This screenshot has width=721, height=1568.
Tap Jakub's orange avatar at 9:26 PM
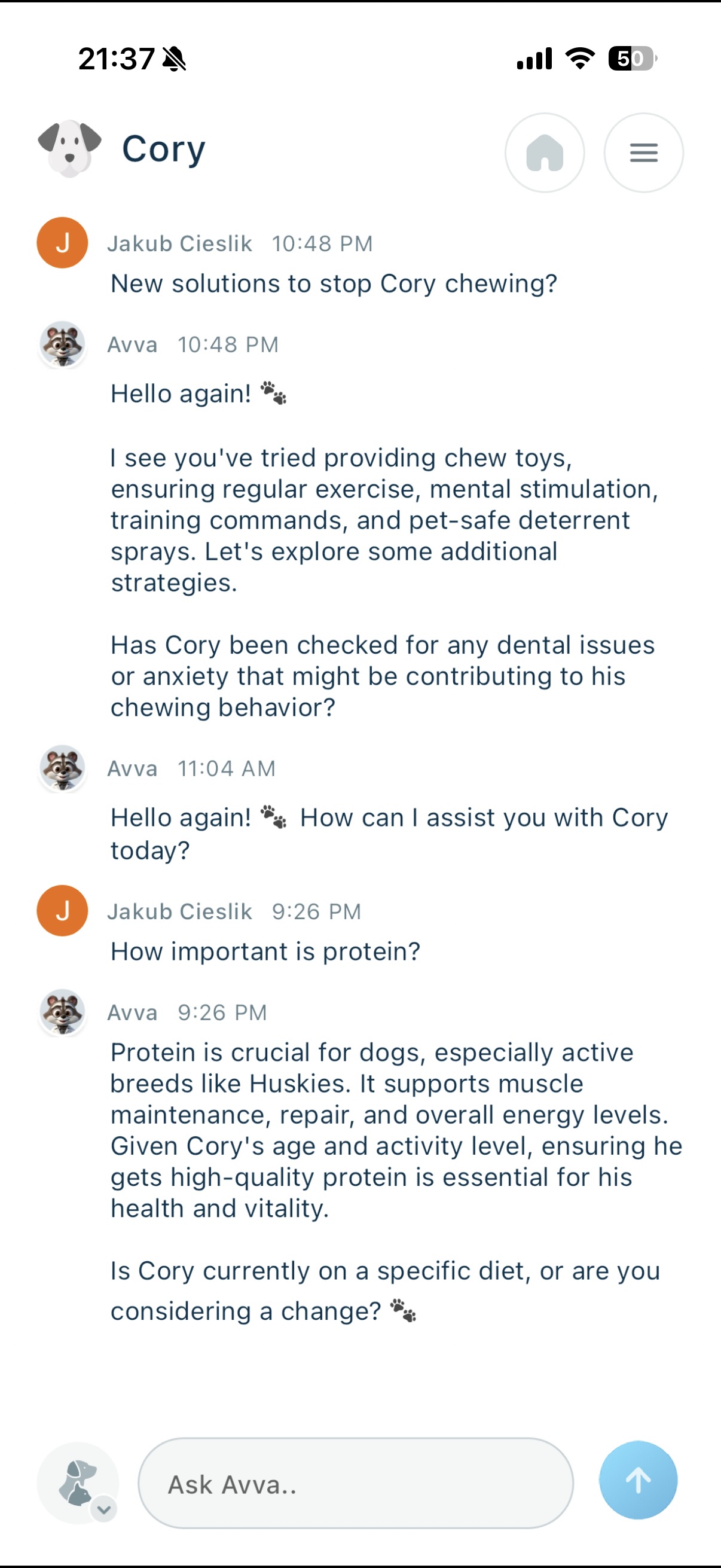[x=62, y=911]
